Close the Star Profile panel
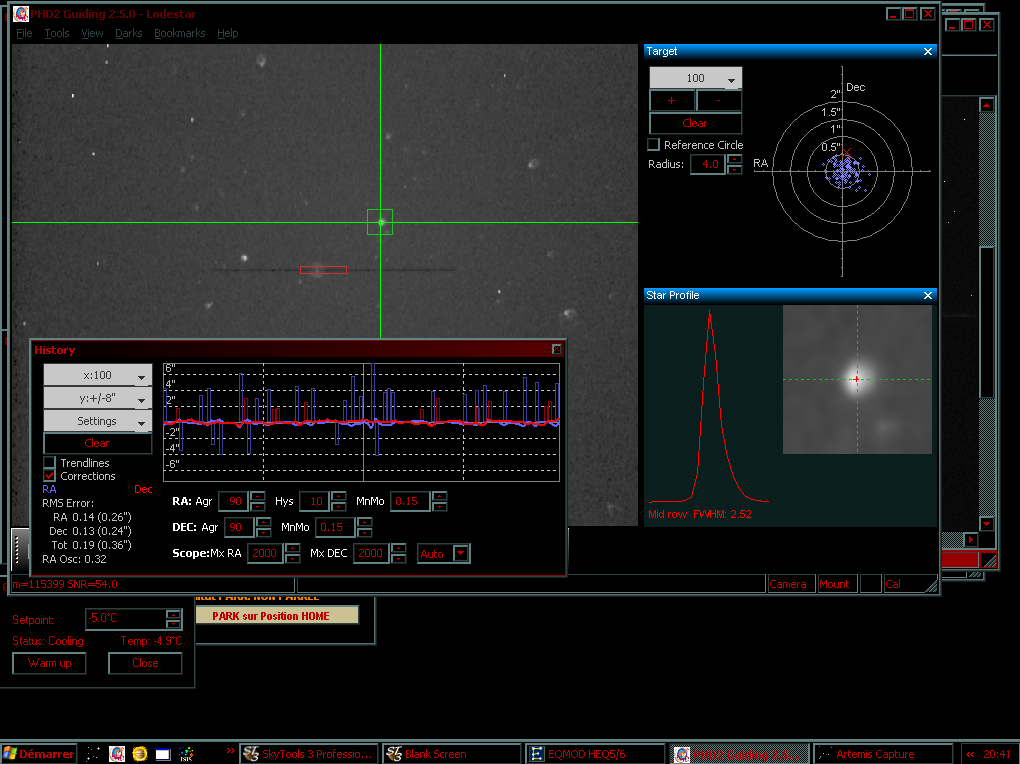The width and height of the screenshot is (1020, 764). pos(927,295)
